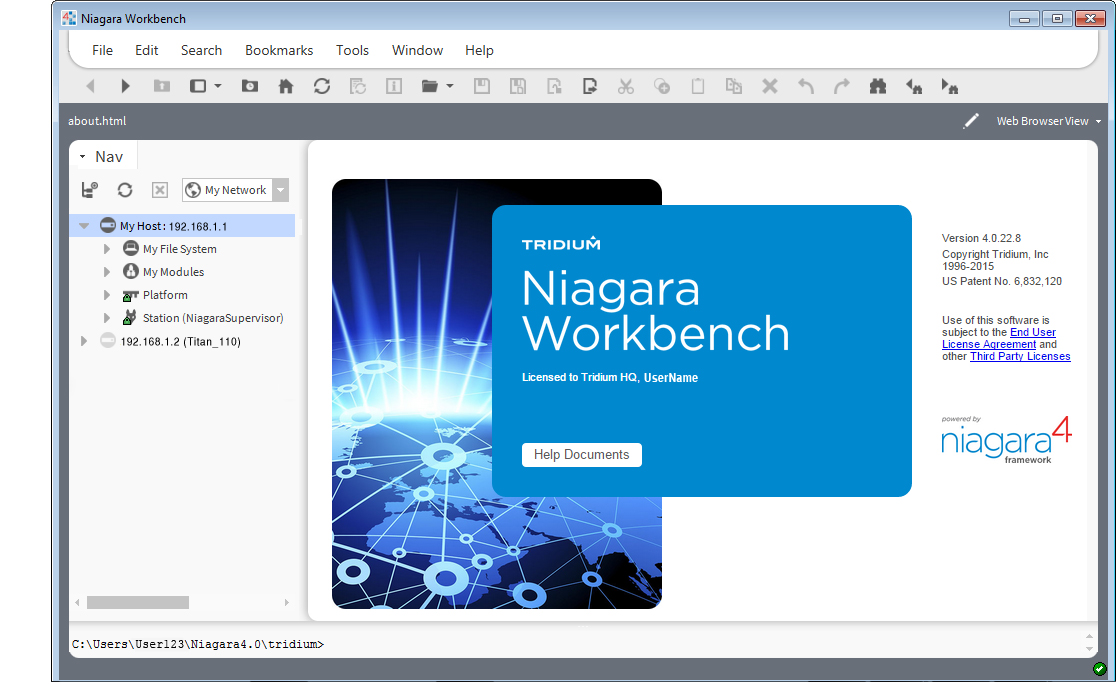The width and height of the screenshot is (1116, 684).
Task: Open the Web Browser View dropdown
Action: coord(1048,121)
